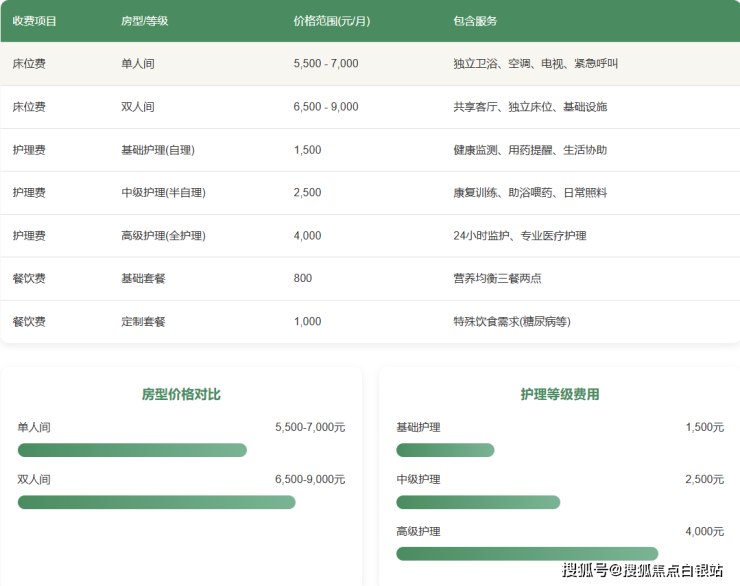Image resolution: width=740 pixels, height=586 pixels.
Task: Click the 2,500元 中级护理 chart bar
Action: (x=478, y=502)
